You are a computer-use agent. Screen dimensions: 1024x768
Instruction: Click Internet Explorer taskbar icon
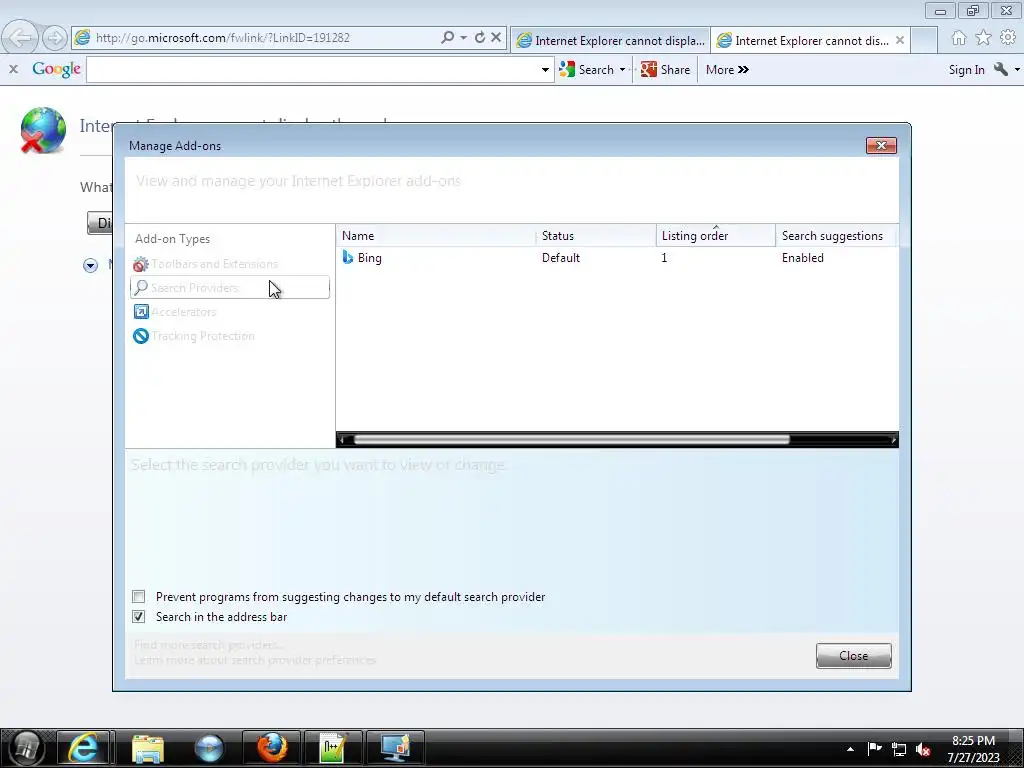tap(84, 748)
